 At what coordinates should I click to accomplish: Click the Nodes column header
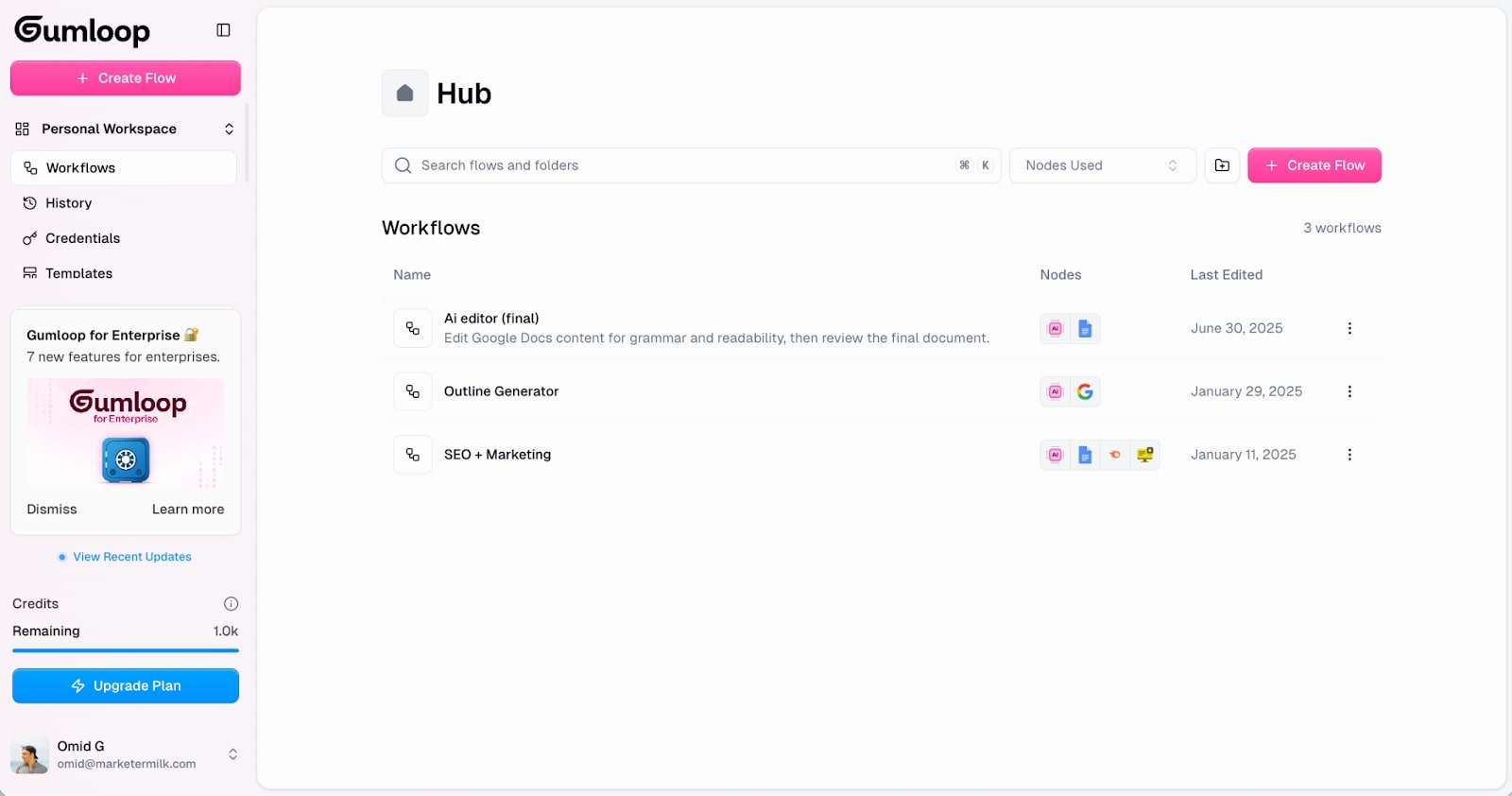point(1060,275)
